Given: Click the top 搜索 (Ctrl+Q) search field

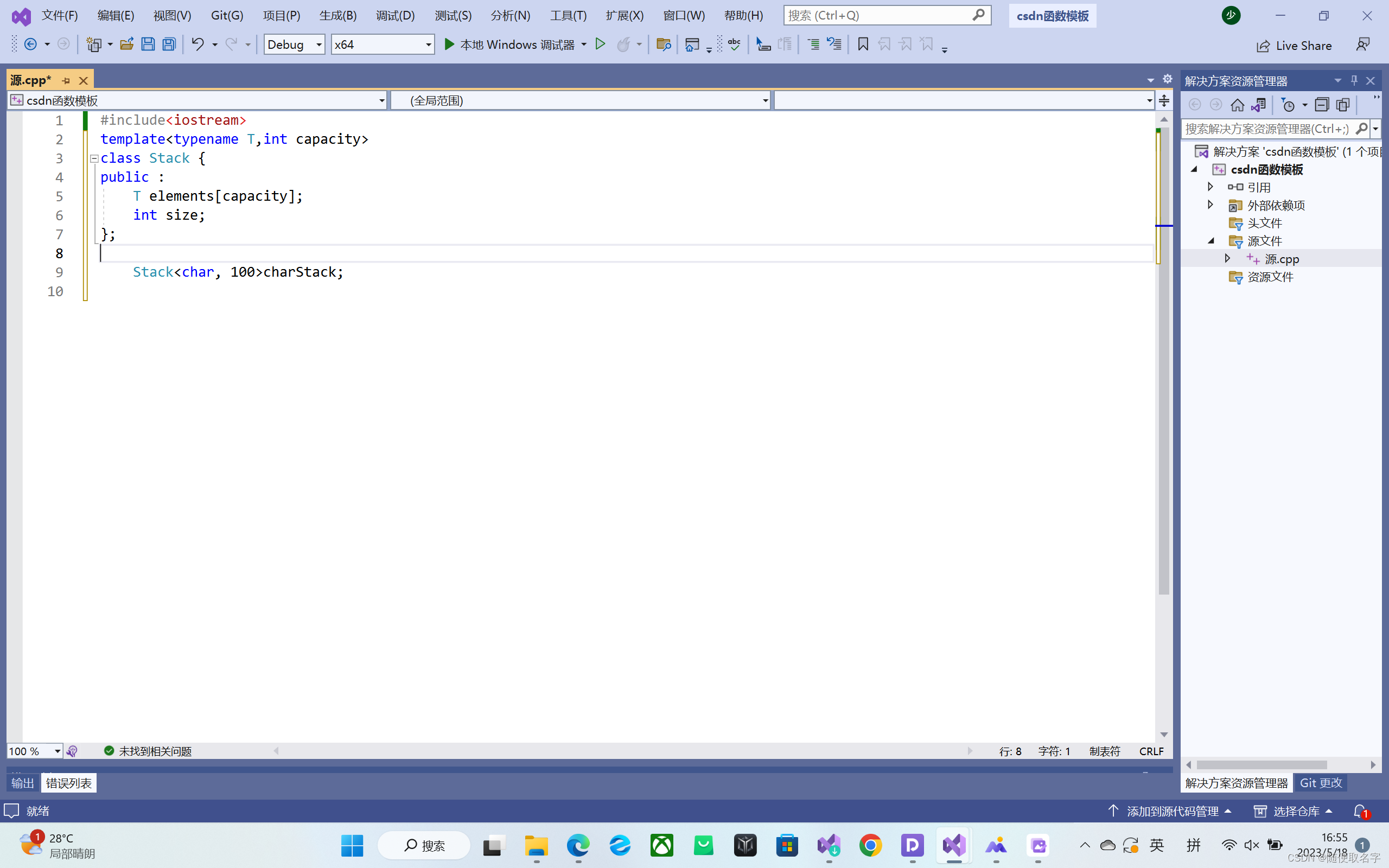Looking at the screenshot, I should pyautogui.click(x=878, y=16).
